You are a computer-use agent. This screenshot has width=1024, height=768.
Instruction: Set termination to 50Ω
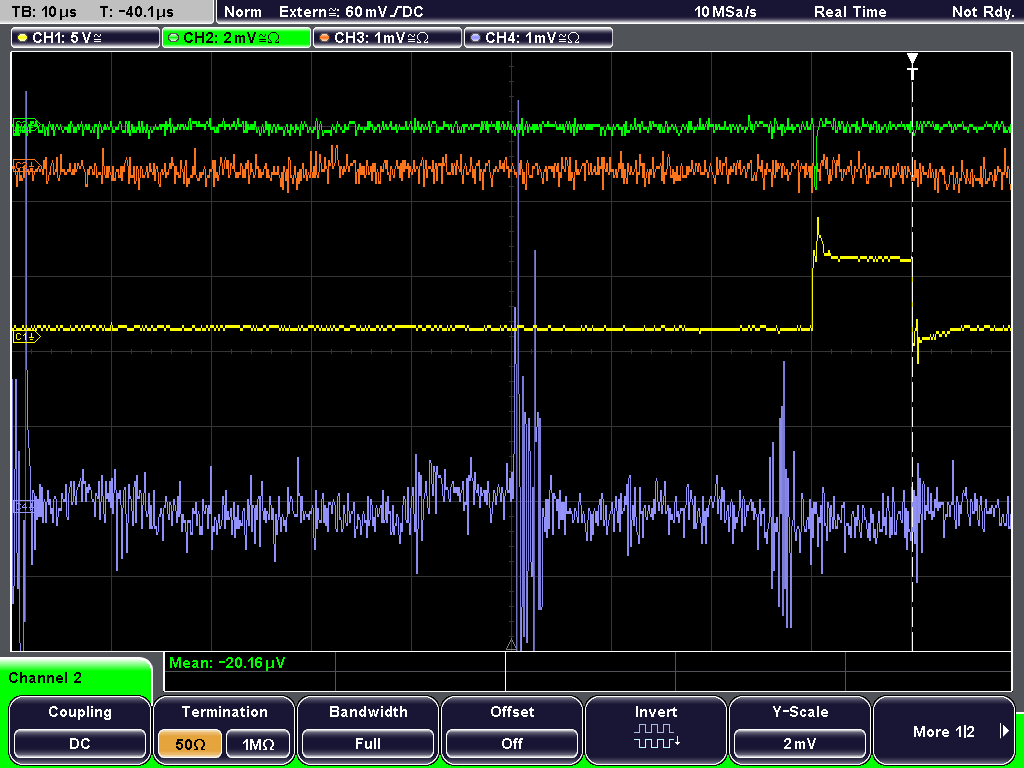(x=189, y=744)
